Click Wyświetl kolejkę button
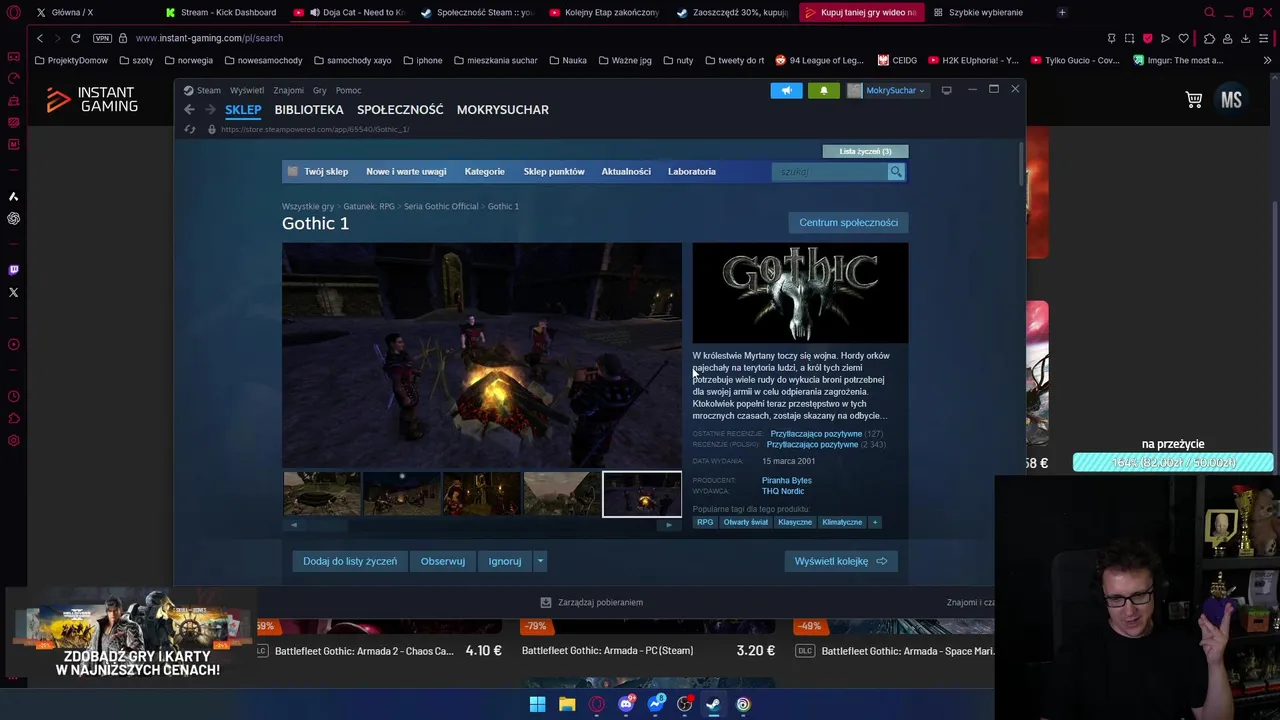1280x720 pixels. click(x=841, y=561)
